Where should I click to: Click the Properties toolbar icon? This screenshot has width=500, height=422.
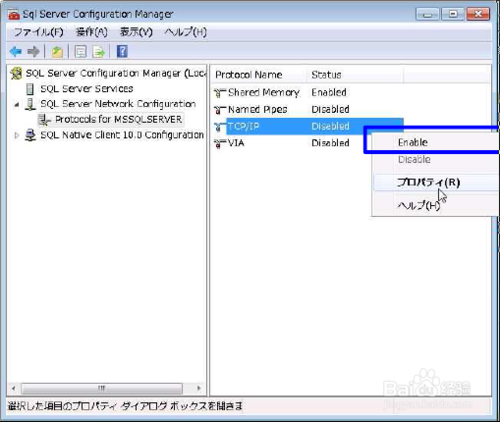(80, 52)
